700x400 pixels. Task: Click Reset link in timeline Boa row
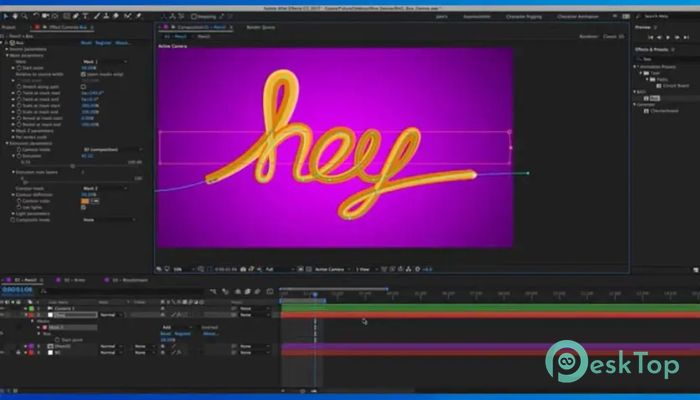click(x=165, y=333)
